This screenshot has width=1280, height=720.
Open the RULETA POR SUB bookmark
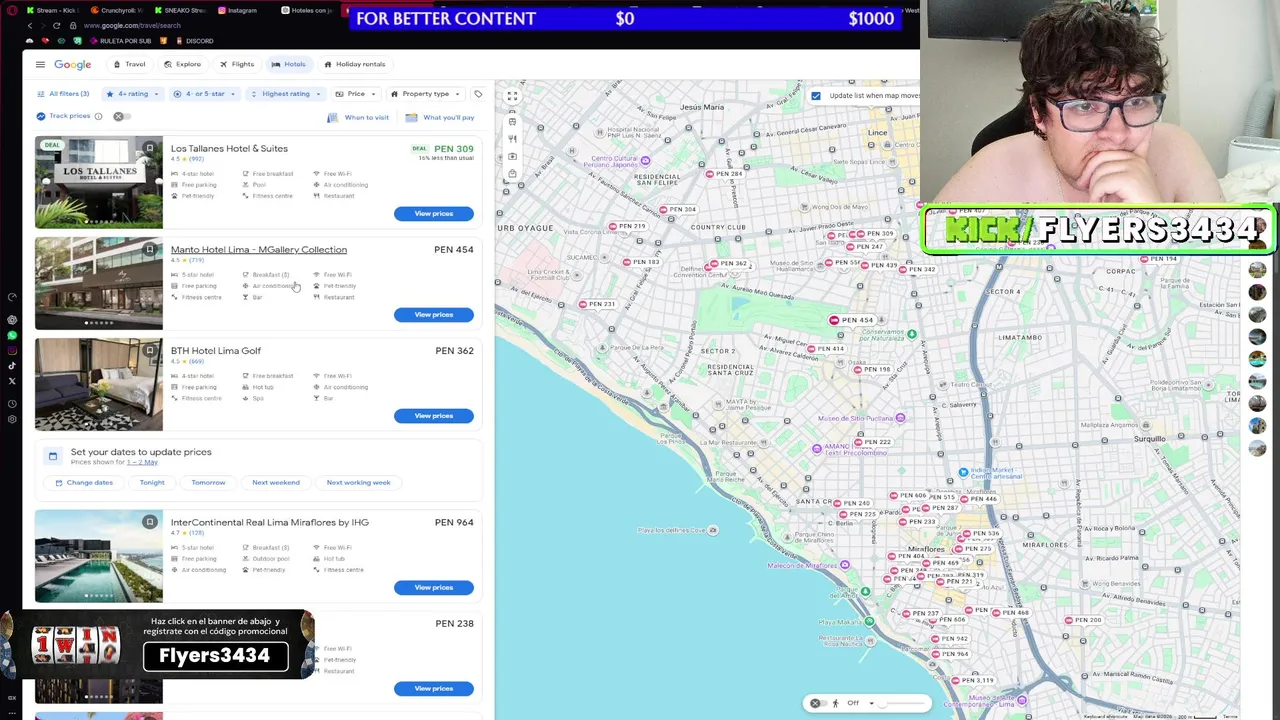pos(120,41)
